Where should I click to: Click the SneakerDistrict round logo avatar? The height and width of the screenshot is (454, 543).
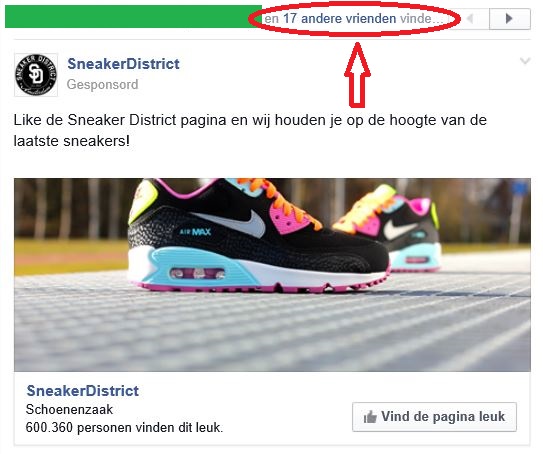[x=36, y=75]
